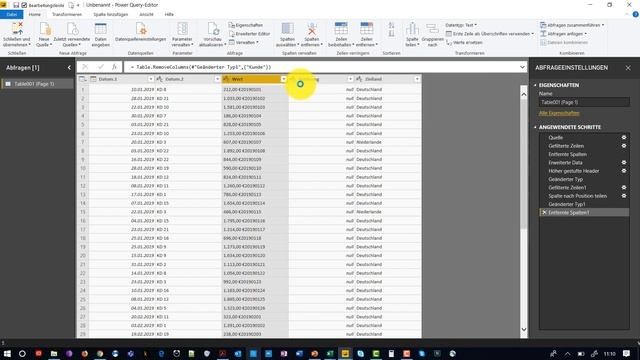Screen dimensions: 640x360
Task: Switch to the Hilfe tab
Action: (x=169, y=14)
